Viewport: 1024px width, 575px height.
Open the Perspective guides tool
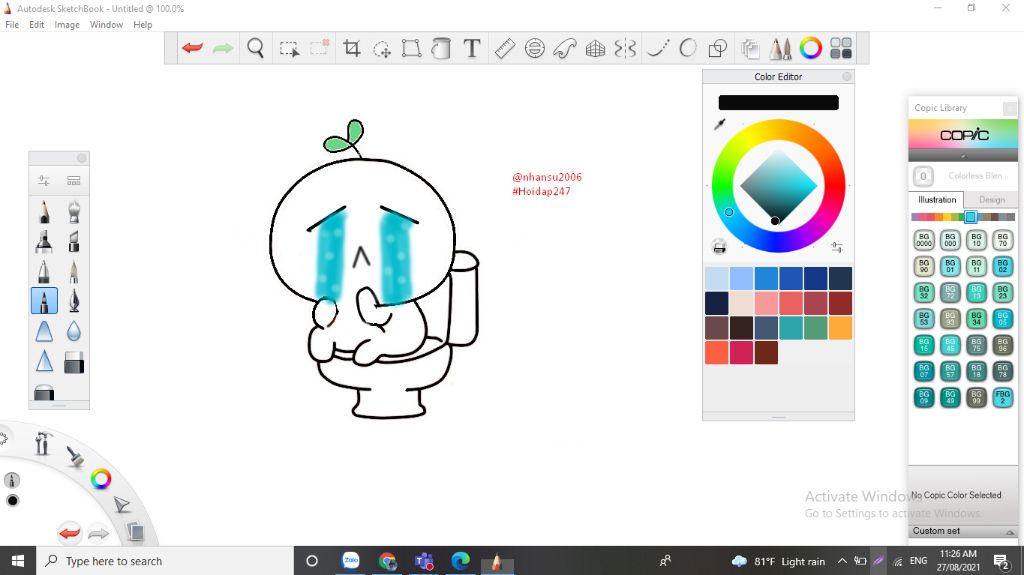pos(595,48)
